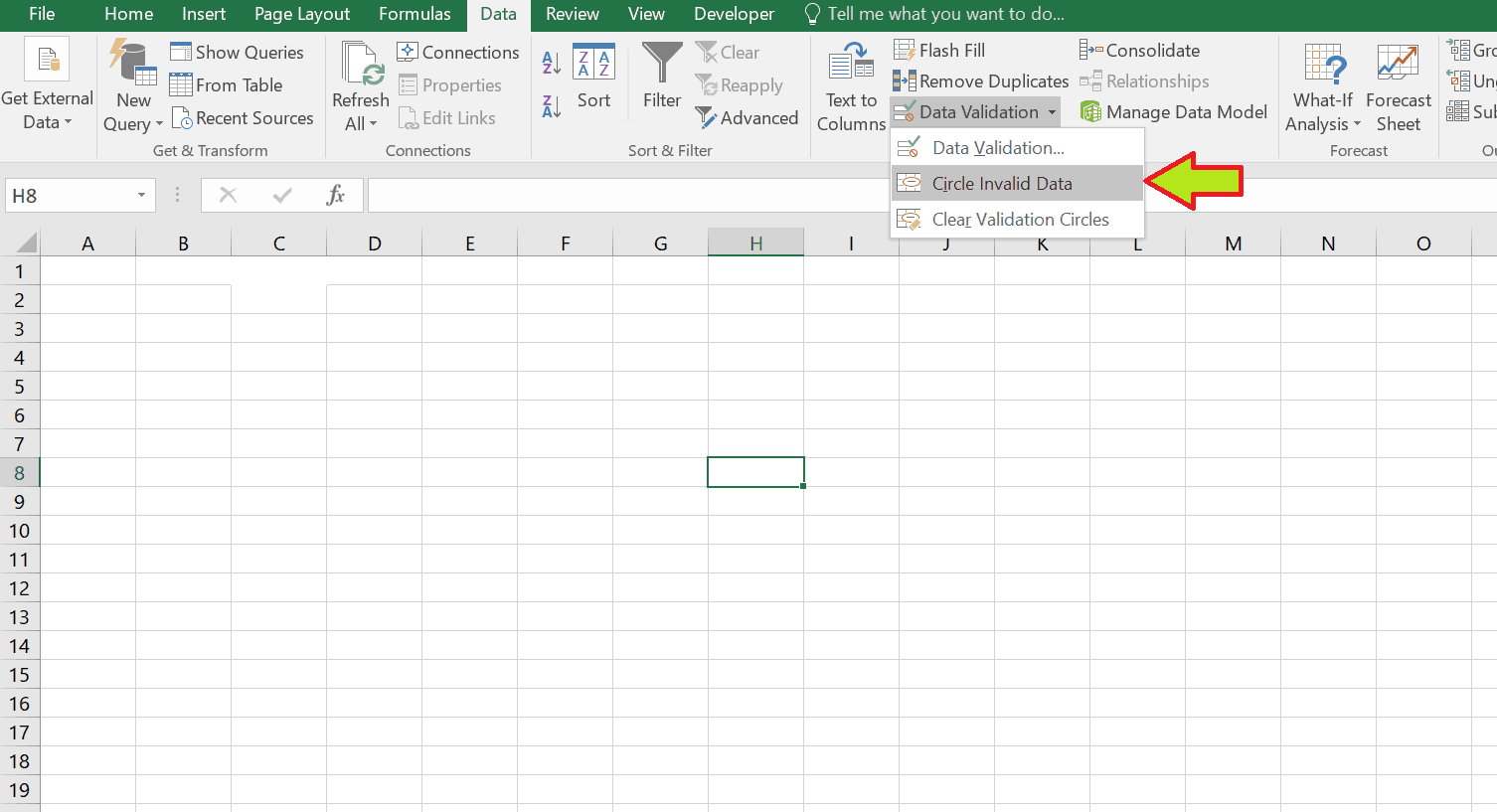Click the Tell me search box
Image resolution: width=1497 pixels, height=812 pixels.
coord(944,14)
